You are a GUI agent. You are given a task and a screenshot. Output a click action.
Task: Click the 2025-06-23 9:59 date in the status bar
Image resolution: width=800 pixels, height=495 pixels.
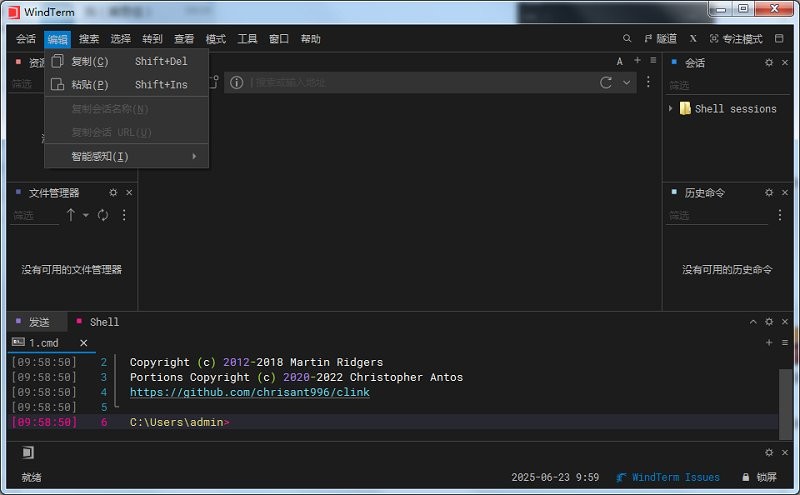pyautogui.click(x=555, y=477)
